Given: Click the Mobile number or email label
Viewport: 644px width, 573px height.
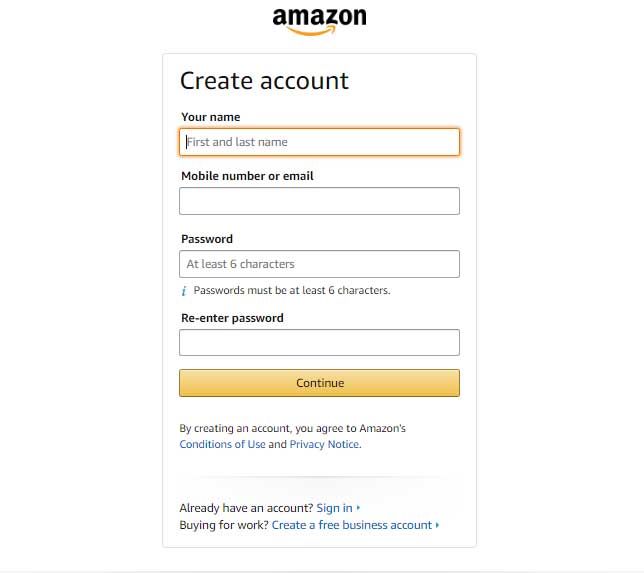Looking at the screenshot, I should (x=247, y=176).
